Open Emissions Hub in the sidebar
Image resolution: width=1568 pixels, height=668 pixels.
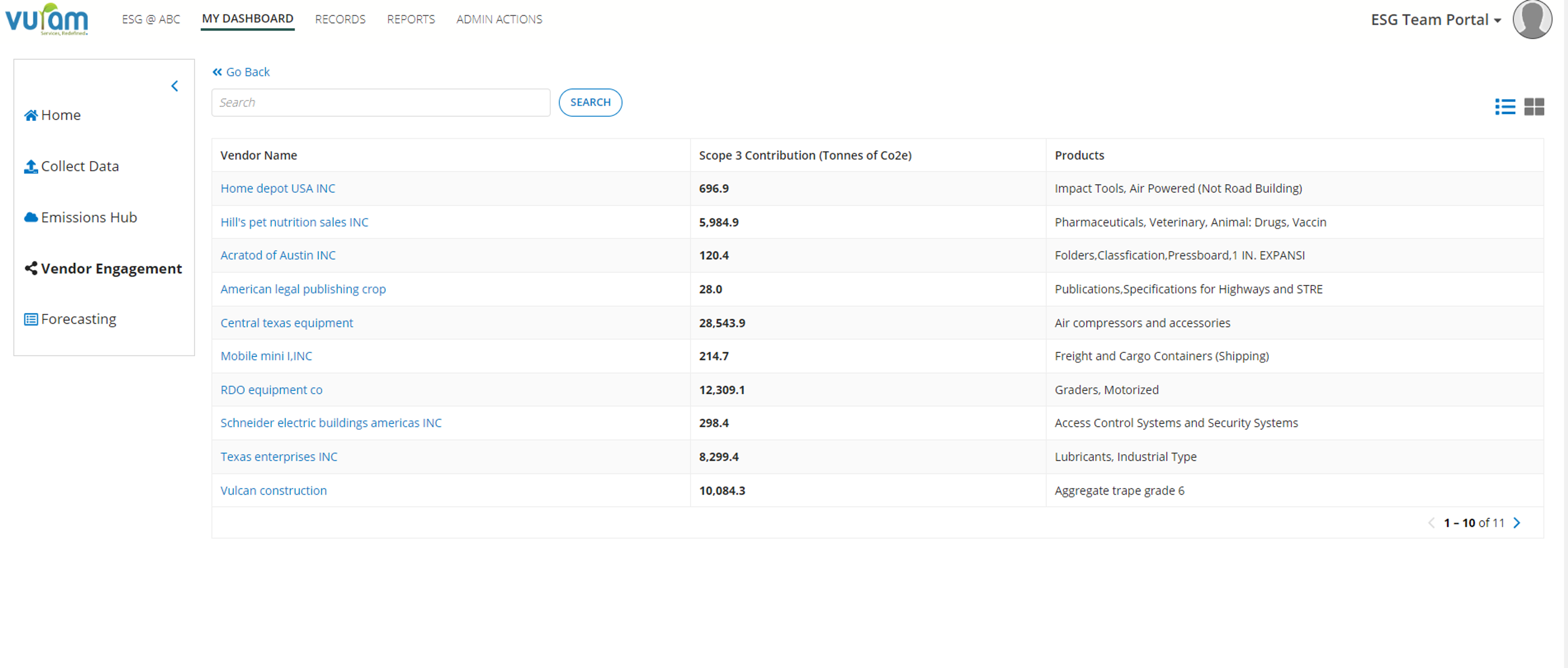pos(89,217)
